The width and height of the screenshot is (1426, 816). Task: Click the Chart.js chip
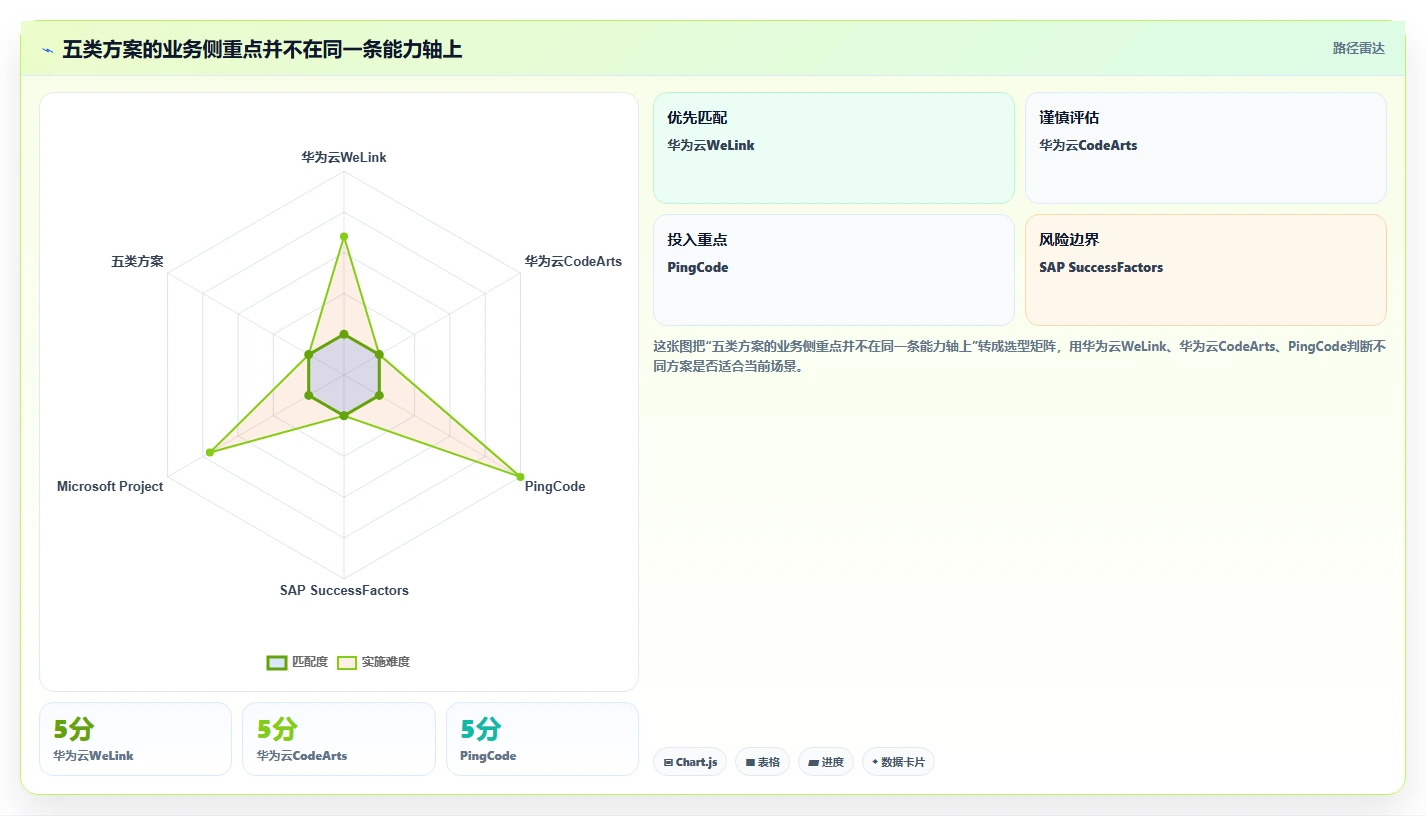point(690,762)
